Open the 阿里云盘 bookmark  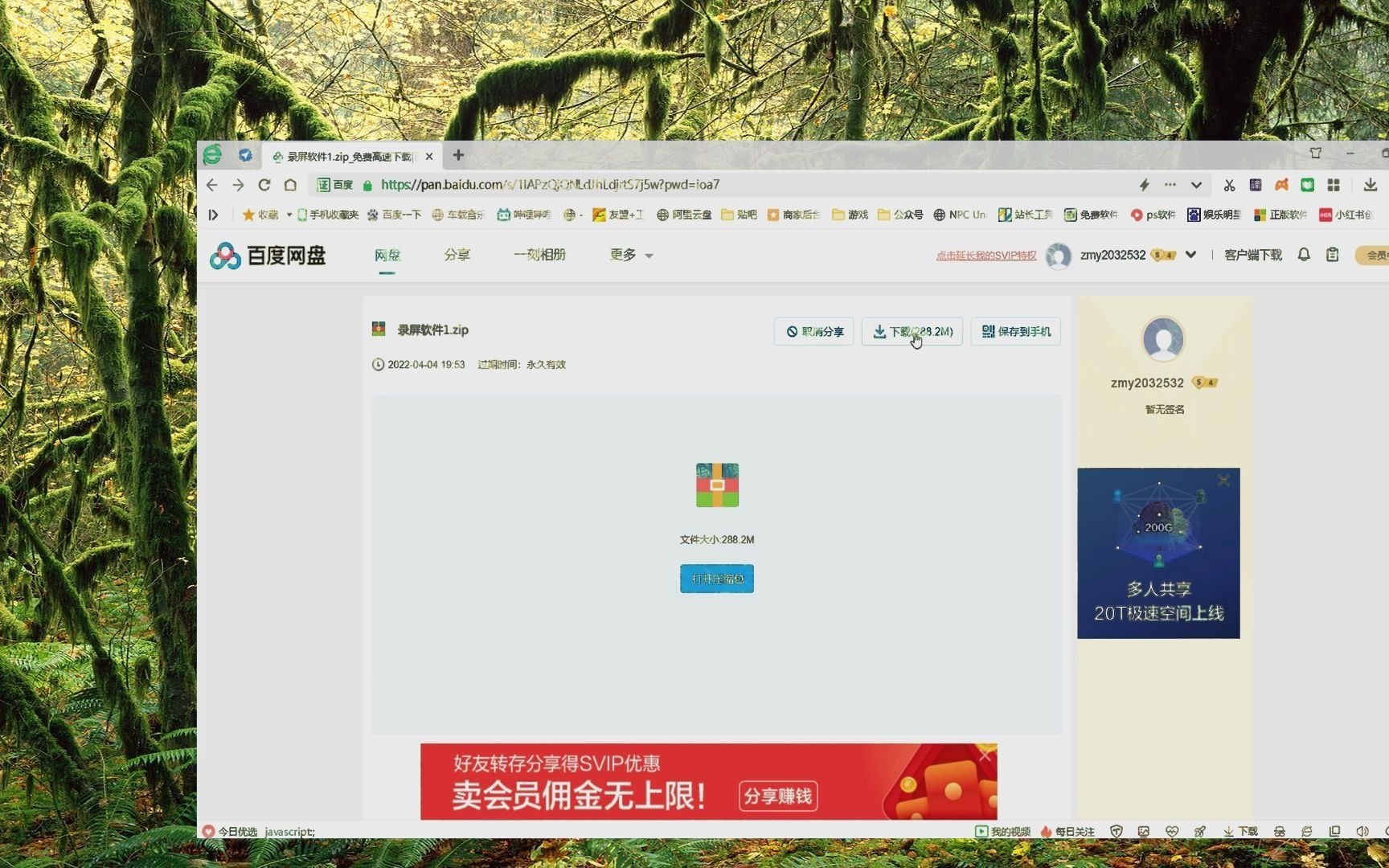[684, 215]
